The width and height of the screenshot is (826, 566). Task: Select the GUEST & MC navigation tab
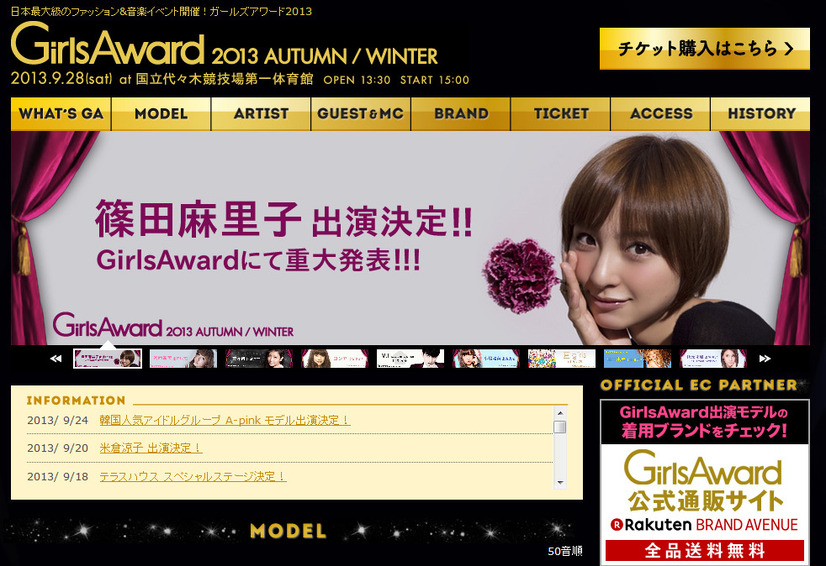[x=361, y=114]
